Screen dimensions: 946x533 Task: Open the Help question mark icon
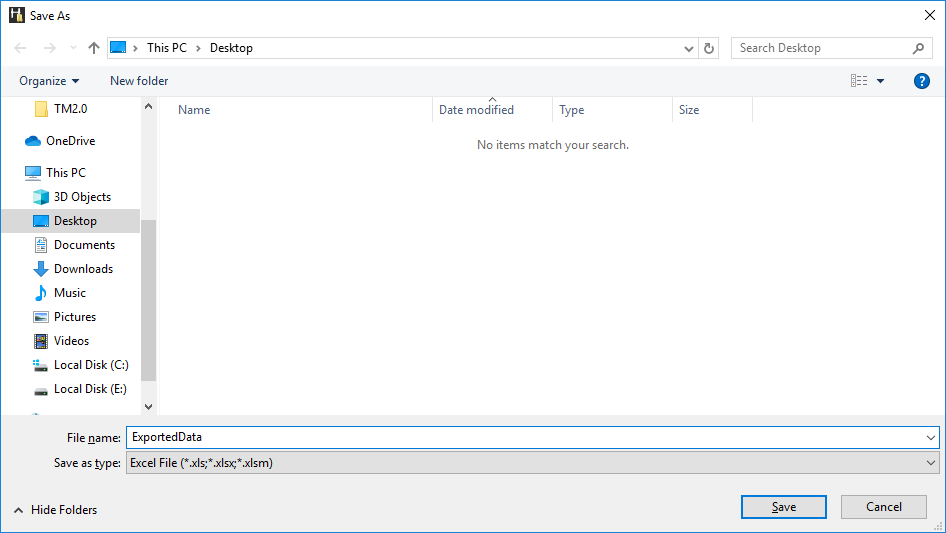click(x=921, y=81)
